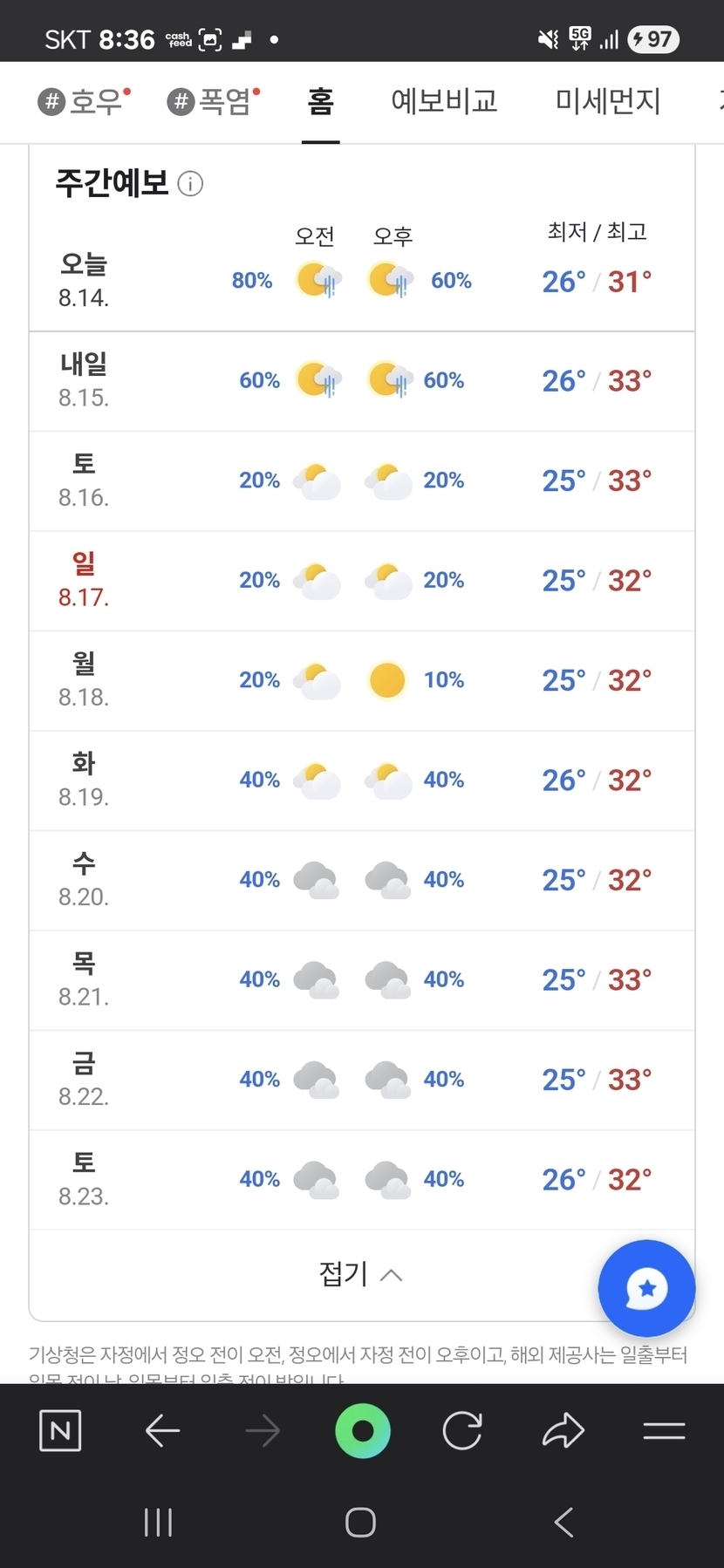Tap Sunday 8.17 forecast row
The width and height of the screenshot is (724, 1568).
[361, 581]
